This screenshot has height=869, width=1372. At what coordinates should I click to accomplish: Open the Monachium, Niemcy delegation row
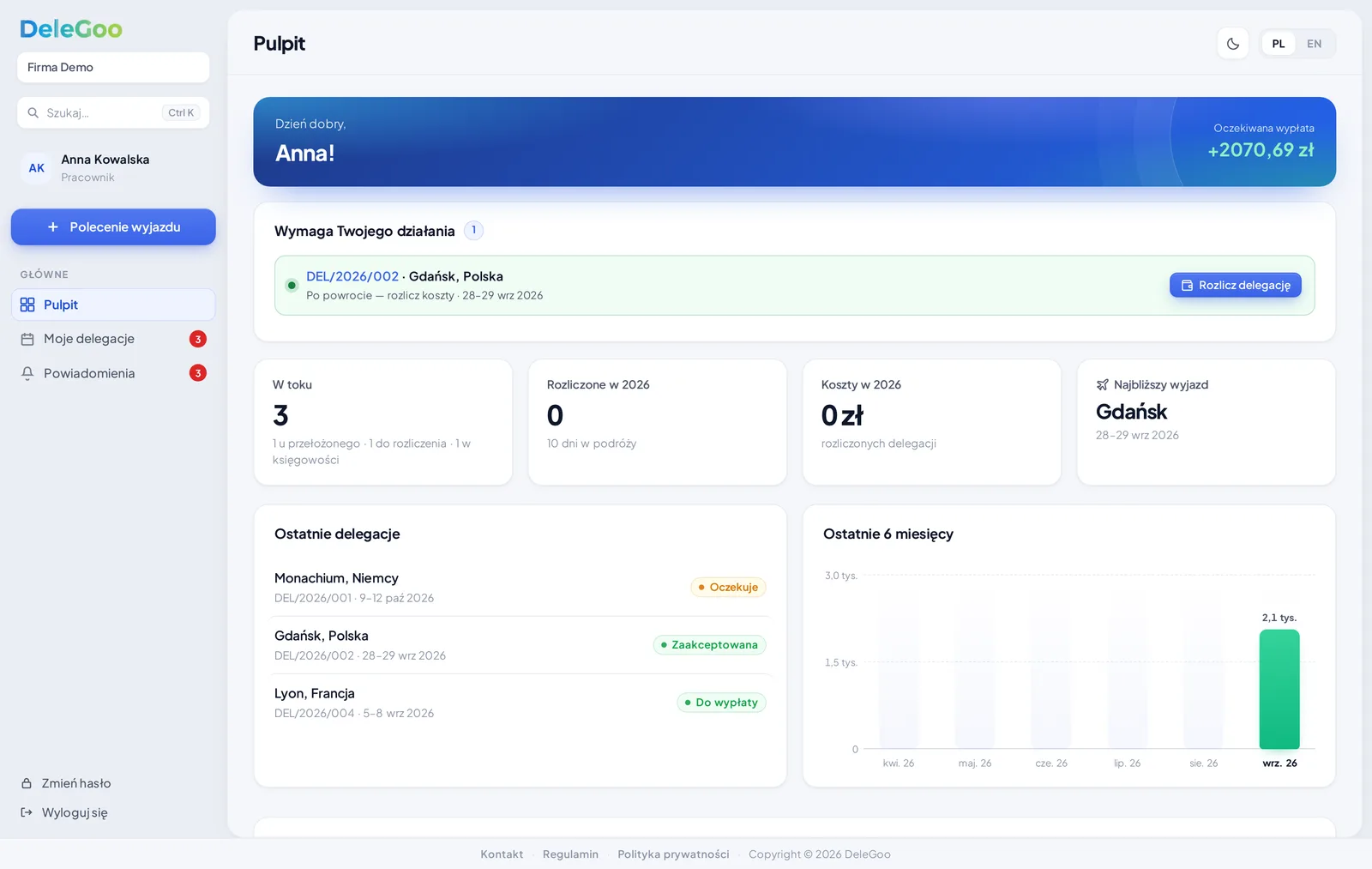pos(521,588)
